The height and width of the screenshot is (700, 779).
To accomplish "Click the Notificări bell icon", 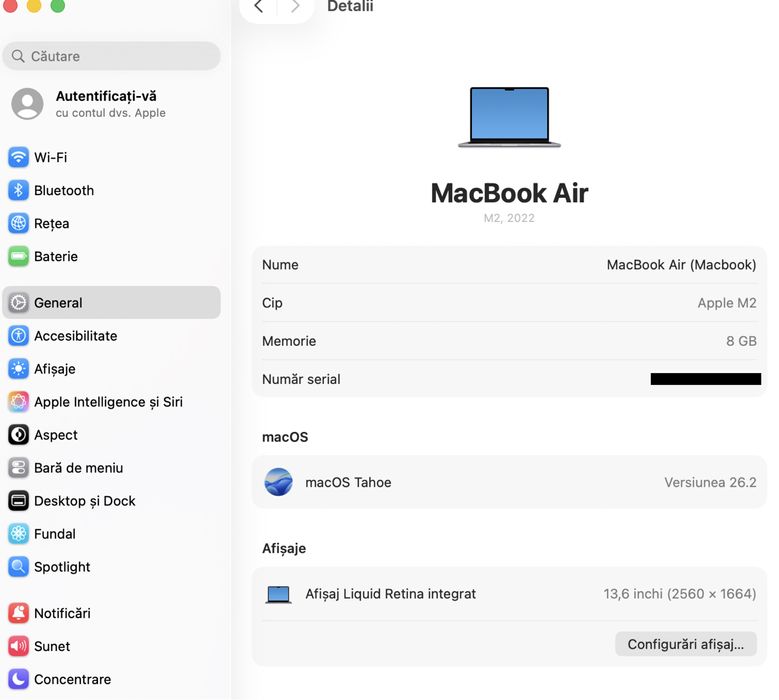I will pyautogui.click(x=18, y=613).
